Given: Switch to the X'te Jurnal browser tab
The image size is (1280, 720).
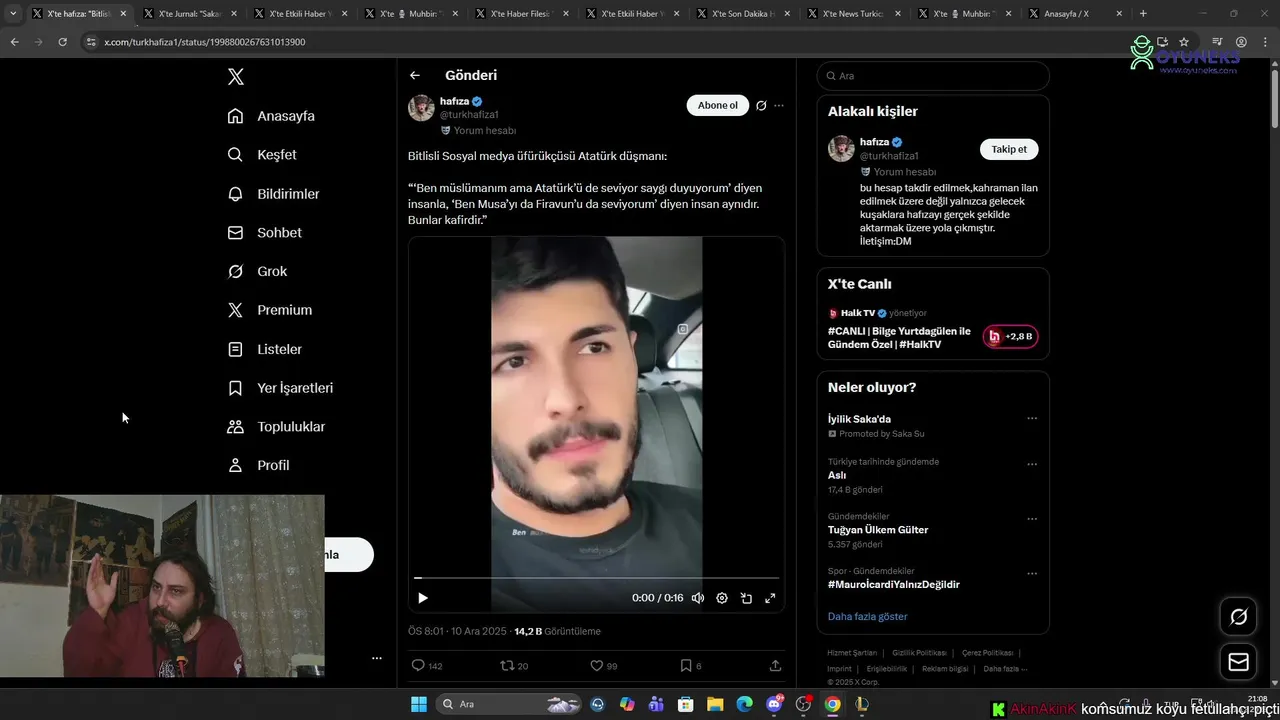Looking at the screenshot, I should 188,14.
